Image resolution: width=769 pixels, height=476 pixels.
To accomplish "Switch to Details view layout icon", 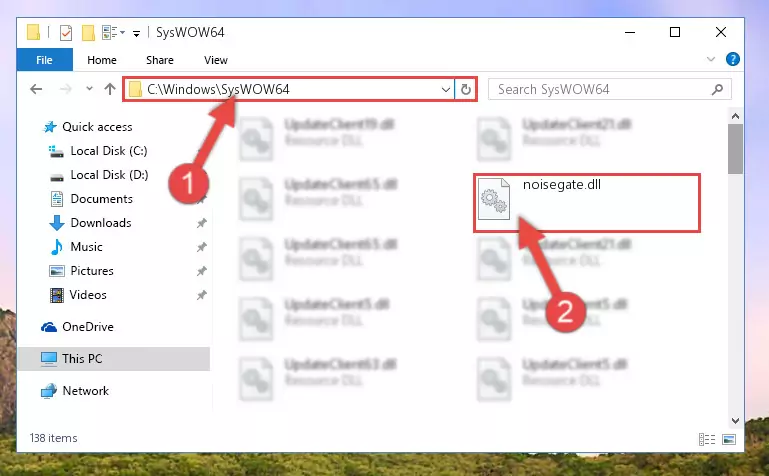I will click(707, 439).
